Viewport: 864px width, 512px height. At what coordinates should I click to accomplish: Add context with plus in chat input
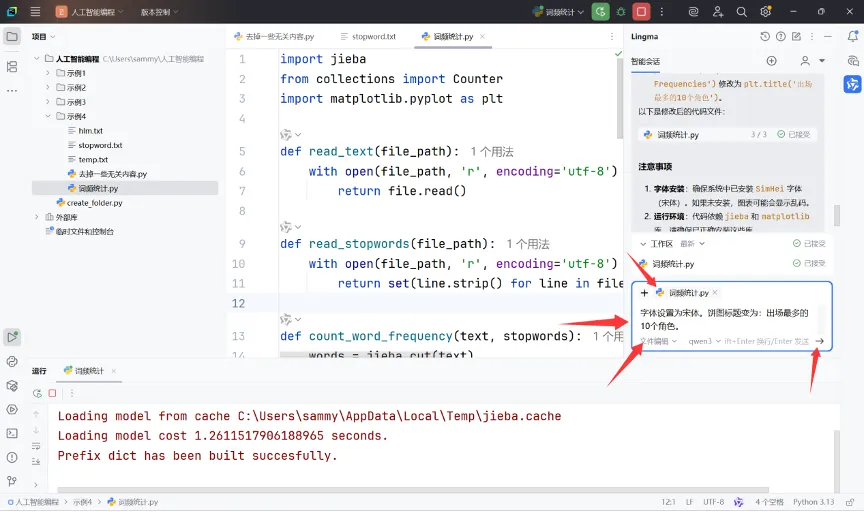point(644,293)
